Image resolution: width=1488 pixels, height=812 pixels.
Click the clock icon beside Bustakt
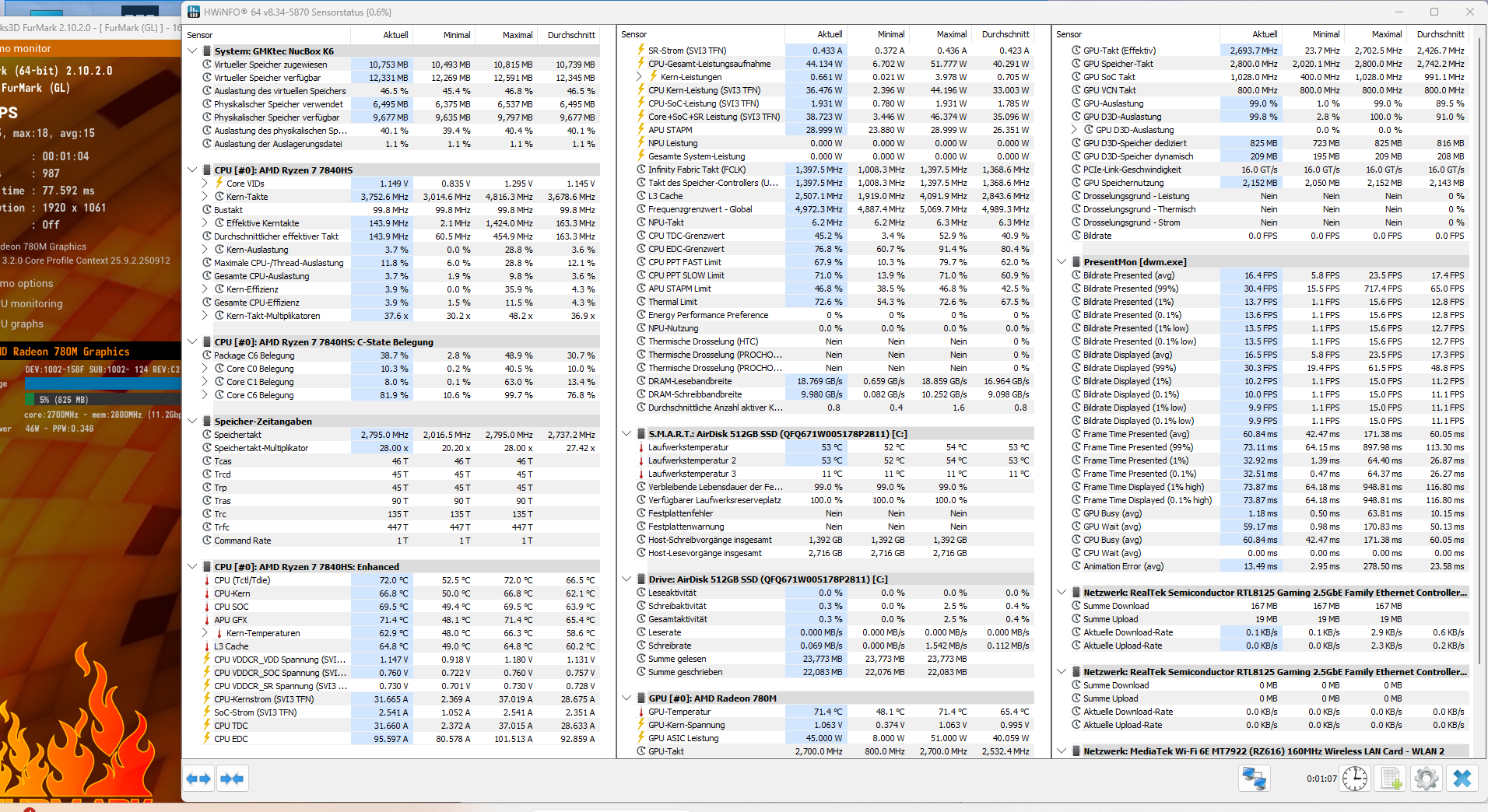click(x=207, y=210)
